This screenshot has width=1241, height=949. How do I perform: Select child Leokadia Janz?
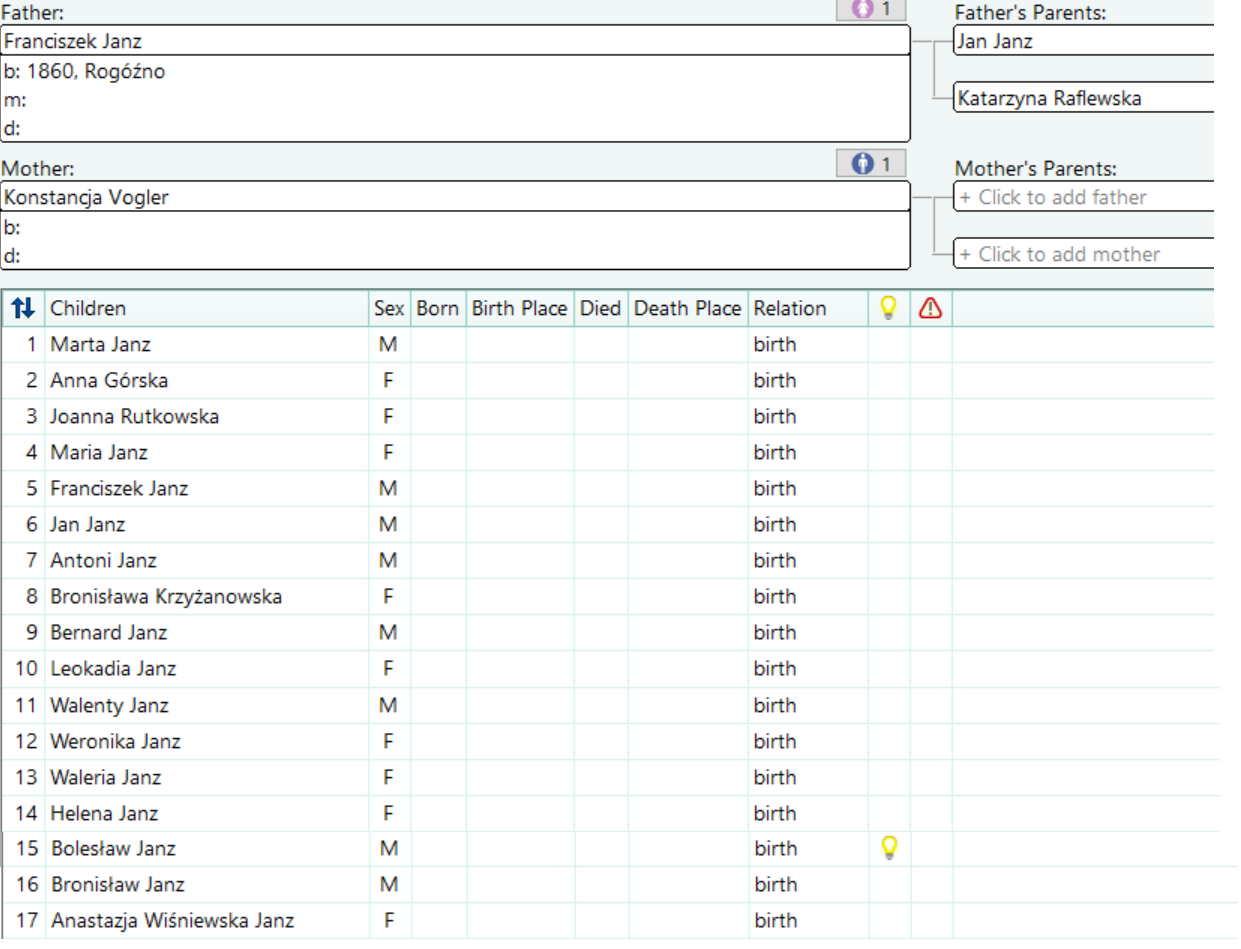[113, 668]
